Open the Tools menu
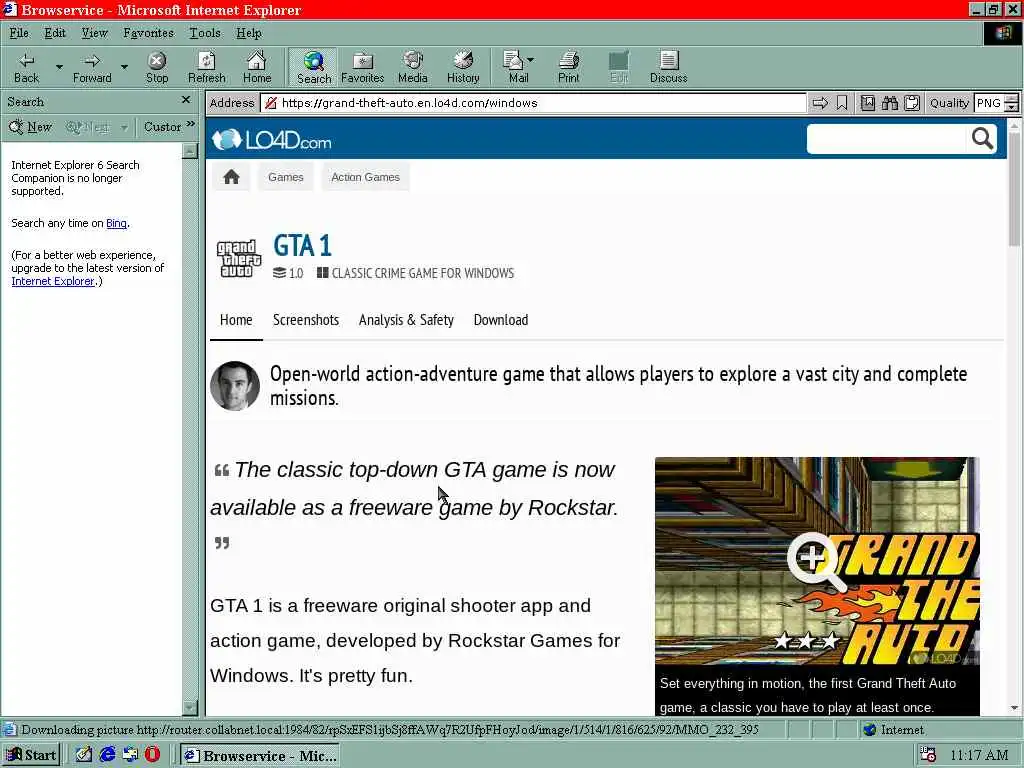The height and width of the screenshot is (768, 1024). click(x=204, y=33)
